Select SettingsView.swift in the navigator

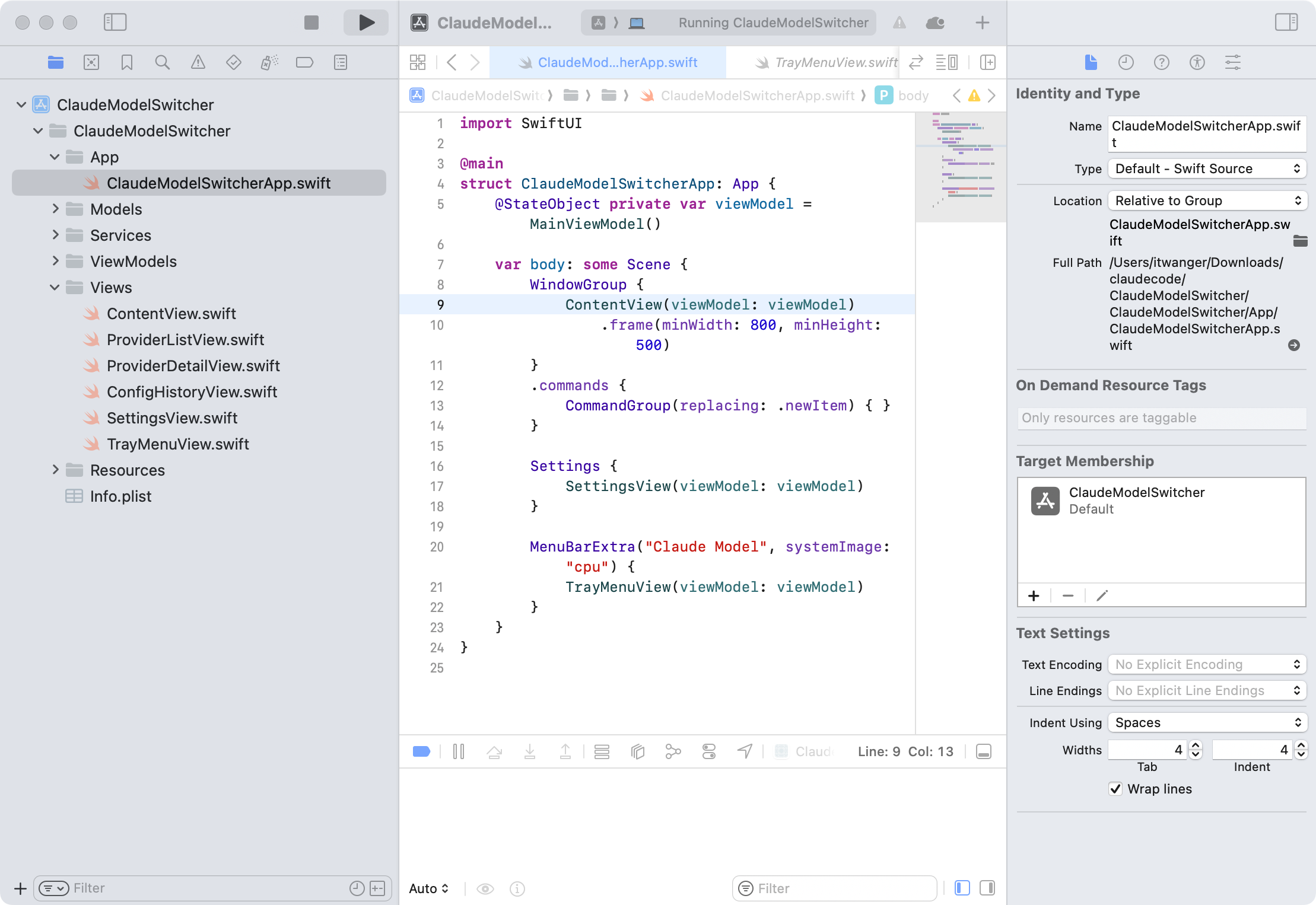click(x=172, y=418)
